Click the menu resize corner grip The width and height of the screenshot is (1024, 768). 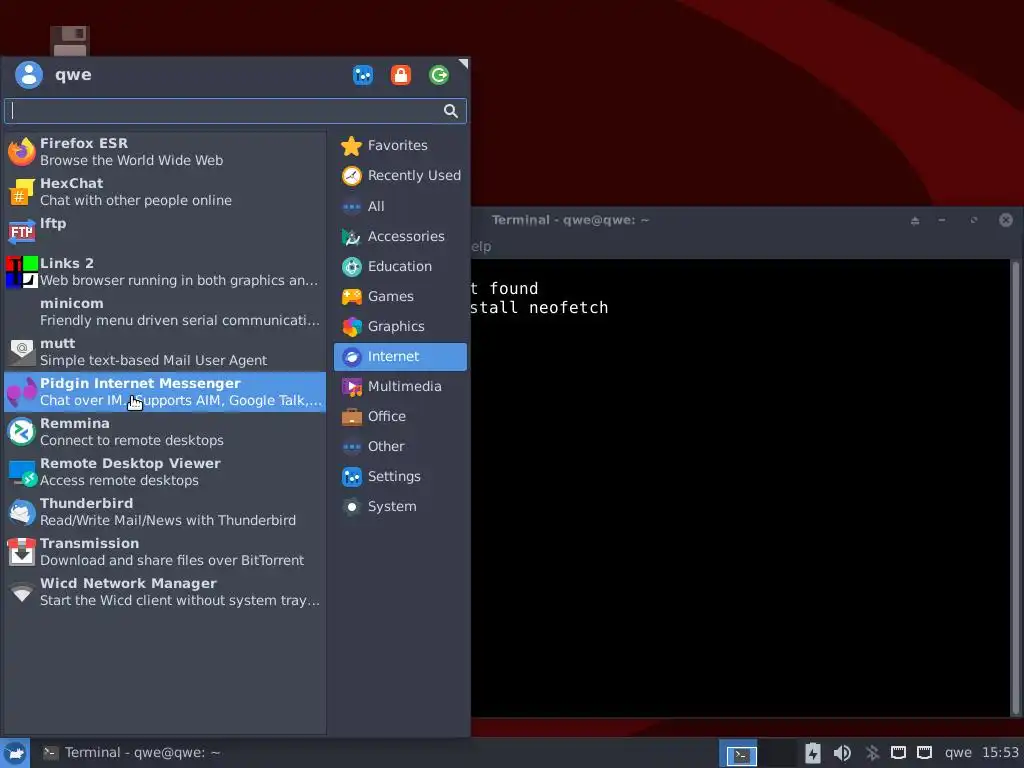[x=463, y=63]
